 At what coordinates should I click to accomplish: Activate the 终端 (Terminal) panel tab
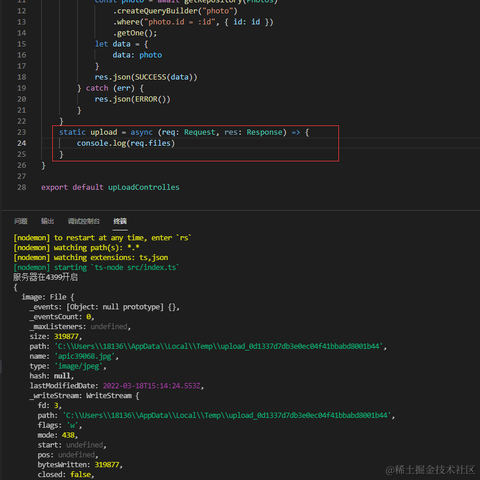120,221
